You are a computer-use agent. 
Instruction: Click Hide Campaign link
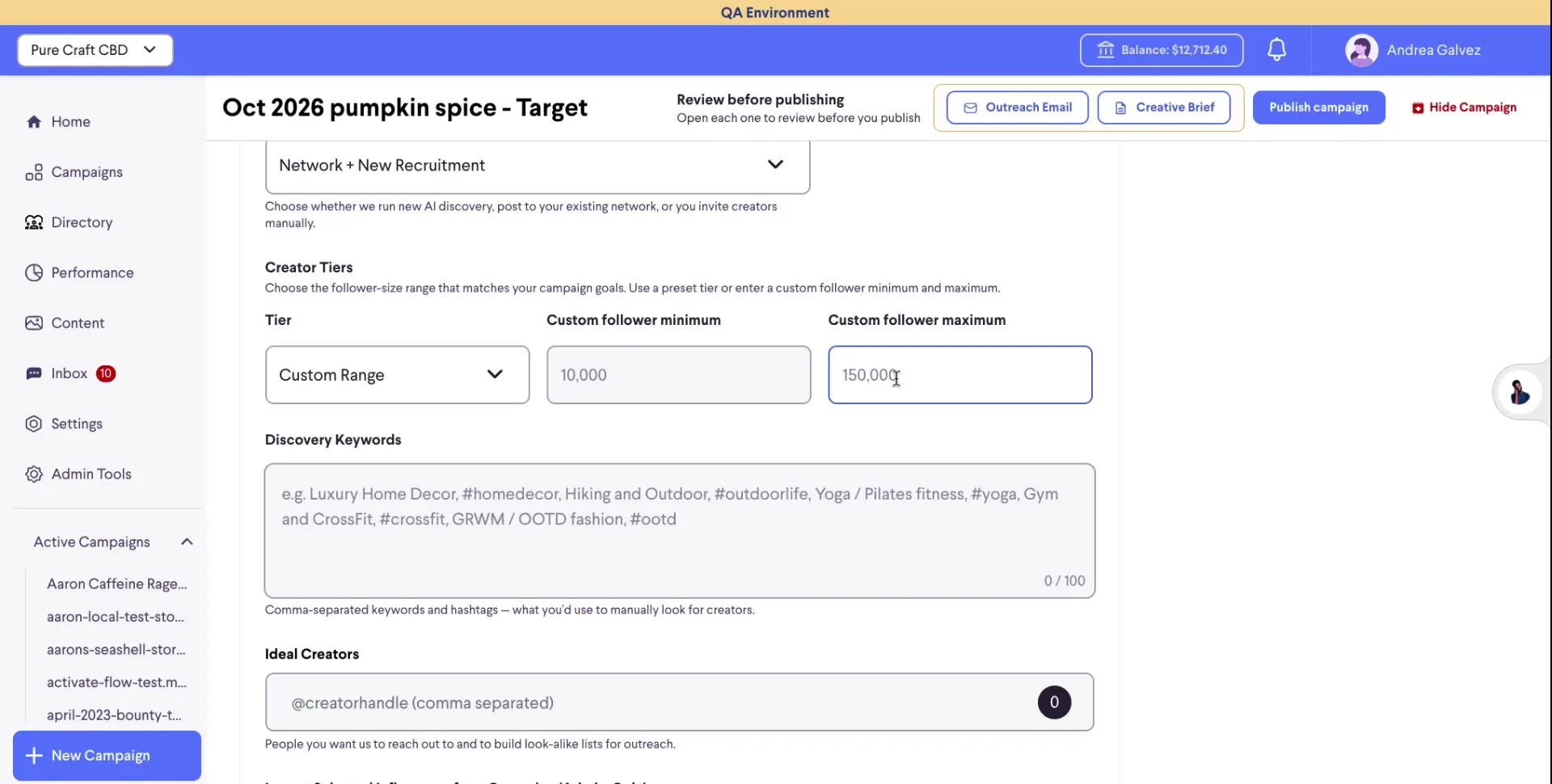[x=1464, y=107]
